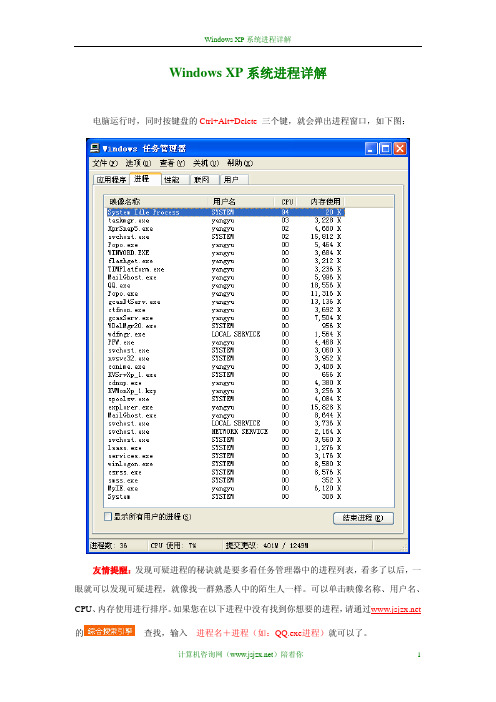The height and width of the screenshot is (702, 496).
Task: Select MailGhost.exe row using 5,996 K
Action: (x=225, y=277)
